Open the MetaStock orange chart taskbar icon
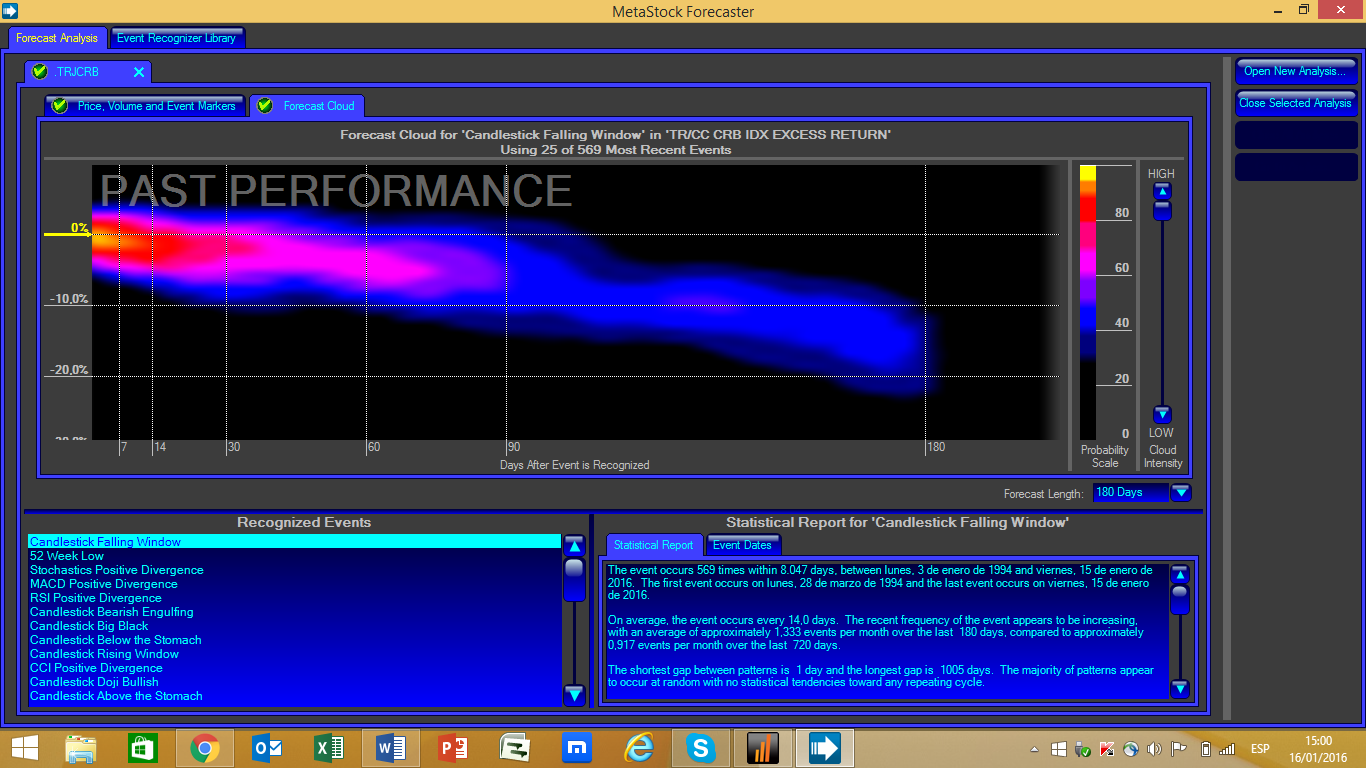 pos(763,748)
